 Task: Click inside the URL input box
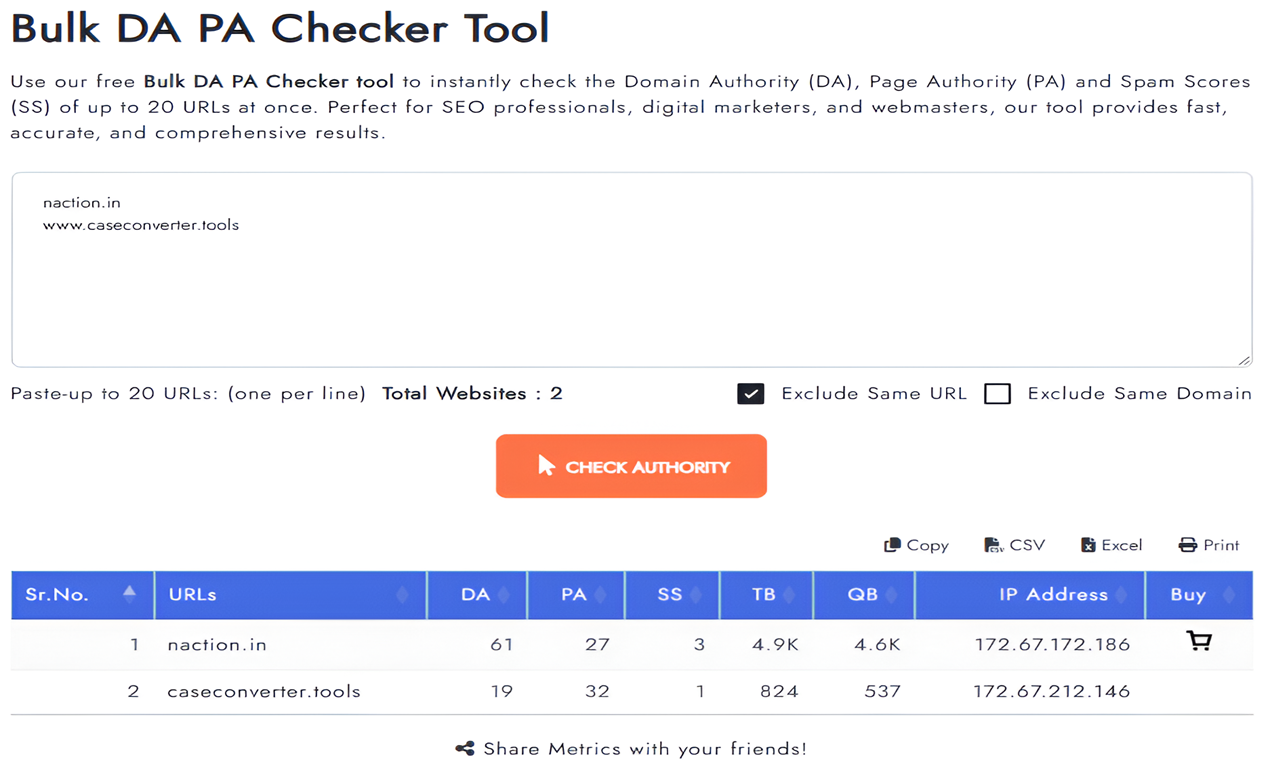coord(630,270)
